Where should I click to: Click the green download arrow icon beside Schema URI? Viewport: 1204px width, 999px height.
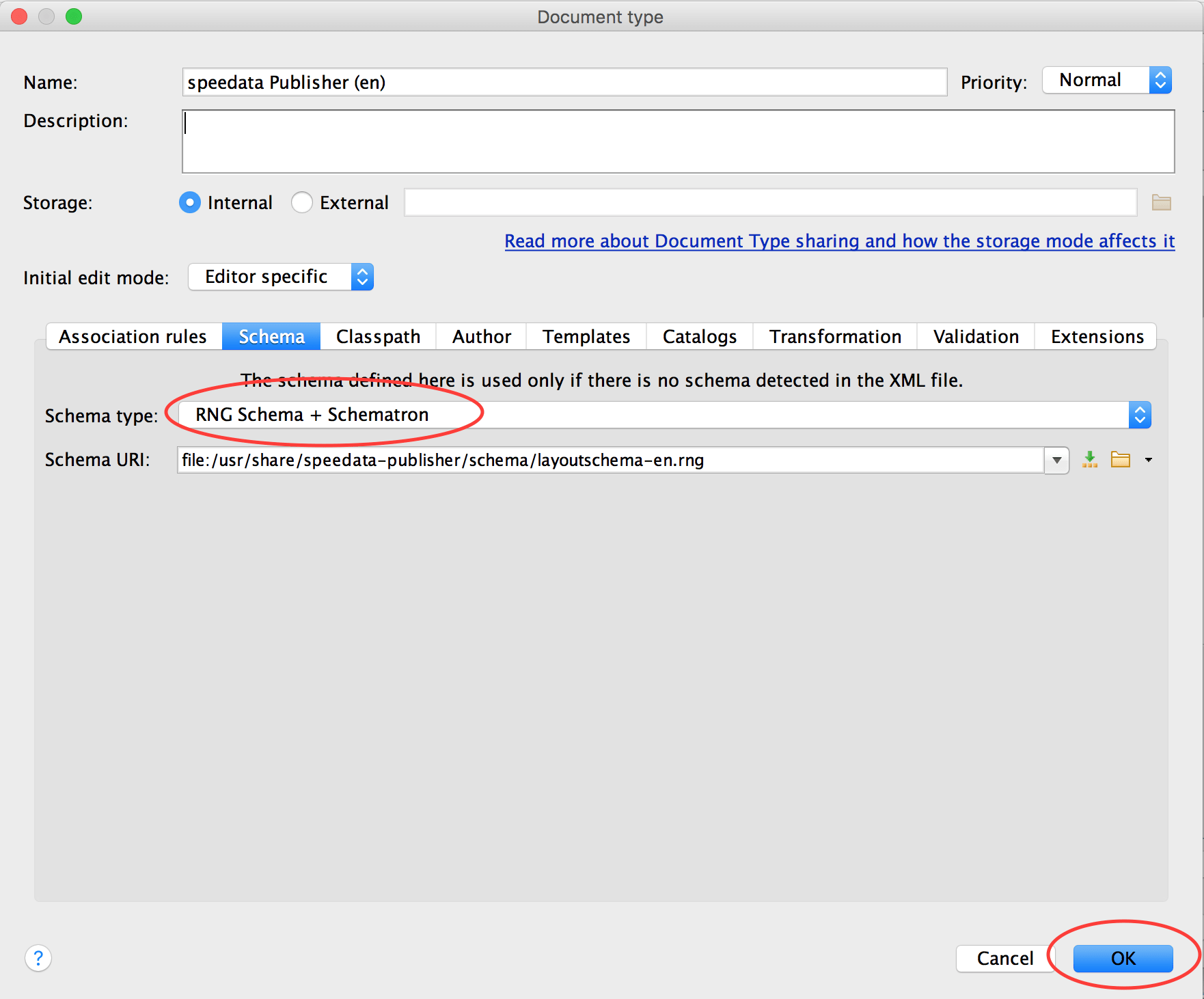[1090, 460]
